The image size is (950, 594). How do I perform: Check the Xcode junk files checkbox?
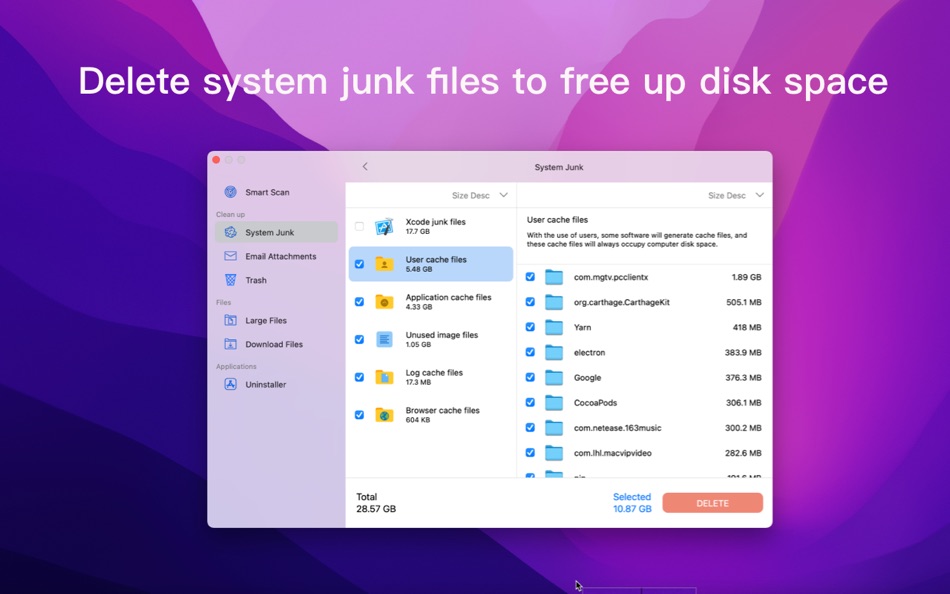point(359,226)
